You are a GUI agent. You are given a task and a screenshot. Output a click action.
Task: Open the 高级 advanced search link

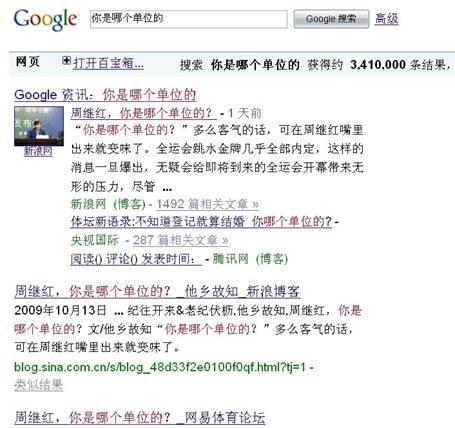click(387, 19)
